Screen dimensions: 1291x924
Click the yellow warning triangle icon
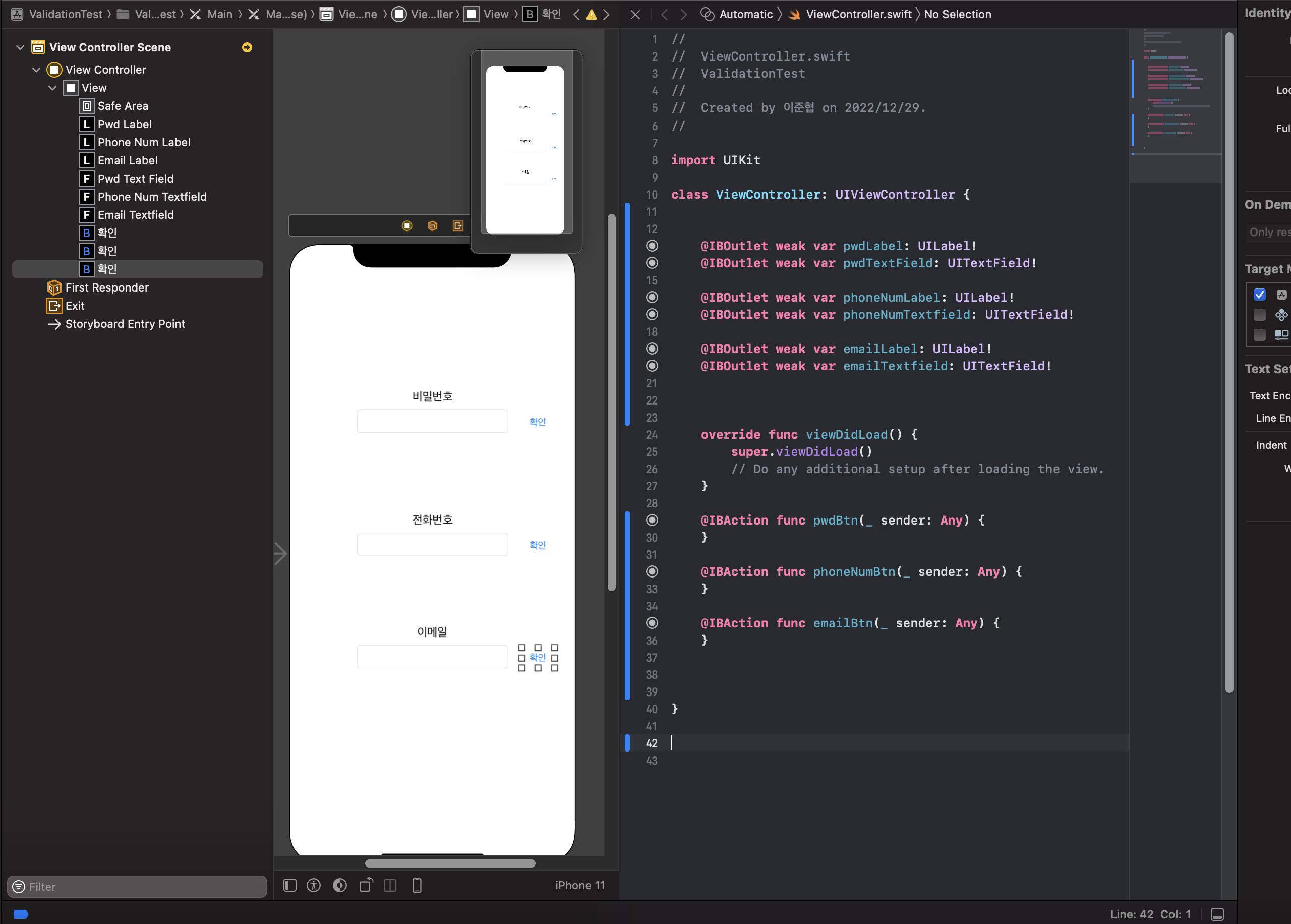coord(592,14)
